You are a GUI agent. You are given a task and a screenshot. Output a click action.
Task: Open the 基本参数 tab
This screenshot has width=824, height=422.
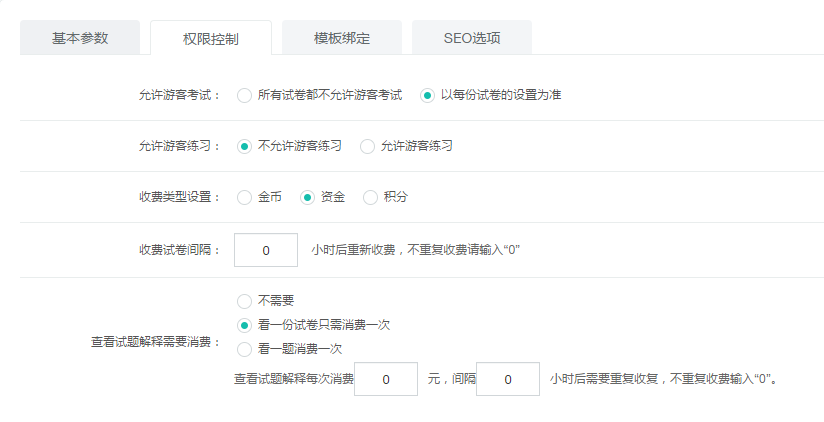80,38
